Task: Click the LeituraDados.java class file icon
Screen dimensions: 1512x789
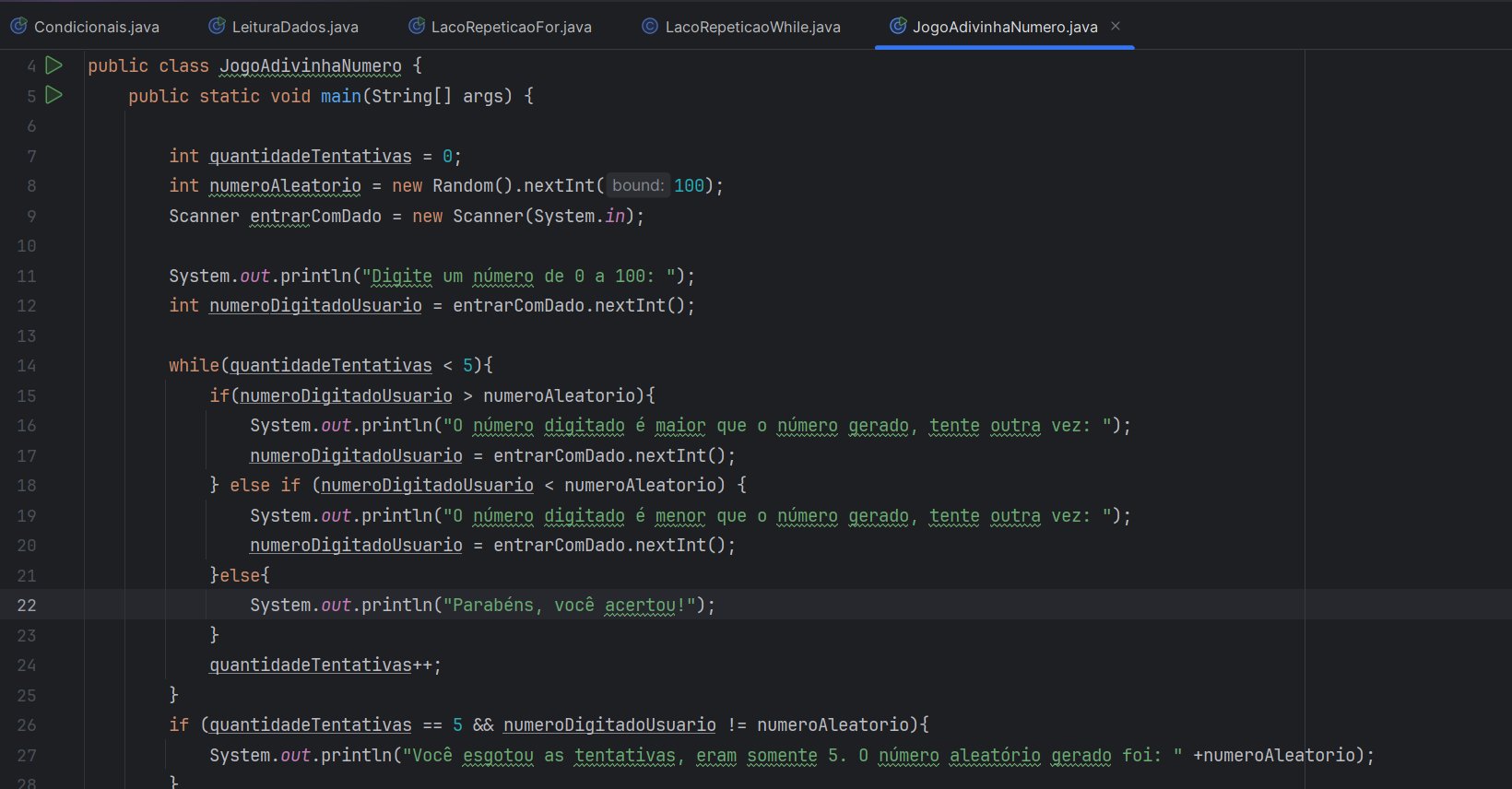Action: (x=217, y=27)
